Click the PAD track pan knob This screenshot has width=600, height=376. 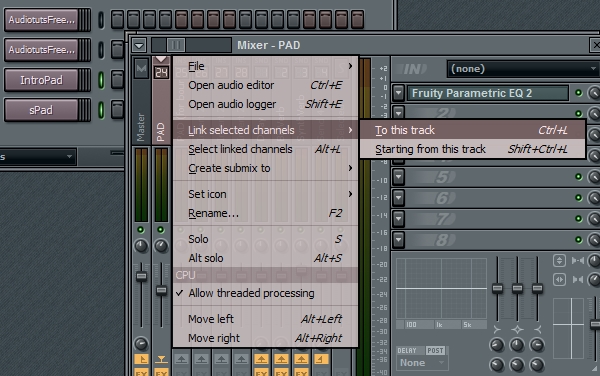[x=161, y=246]
